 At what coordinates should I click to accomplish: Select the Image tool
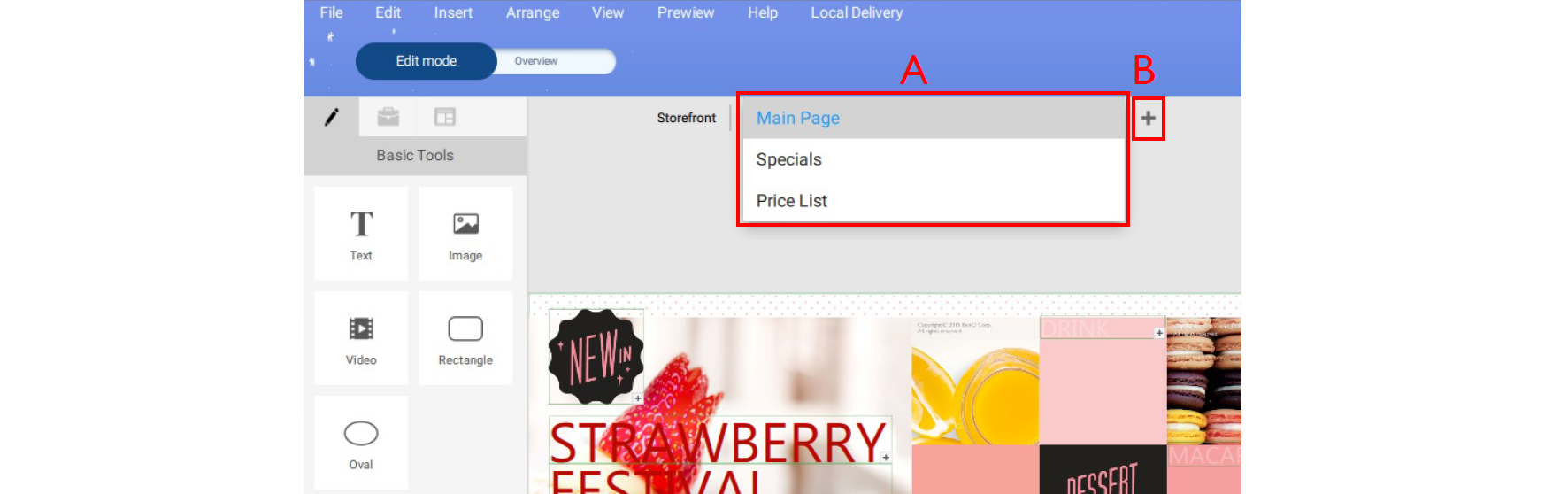click(465, 234)
